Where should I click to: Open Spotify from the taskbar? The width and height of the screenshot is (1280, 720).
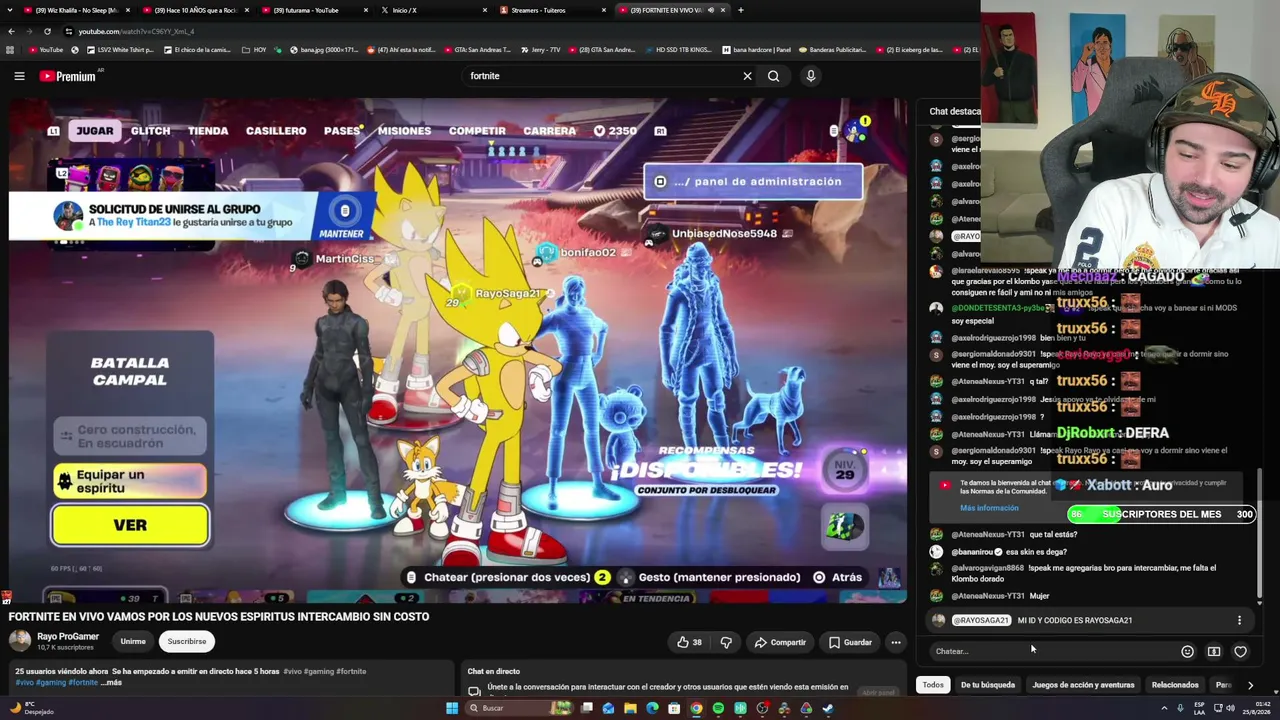pyautogui.click(x=718, y=708)
